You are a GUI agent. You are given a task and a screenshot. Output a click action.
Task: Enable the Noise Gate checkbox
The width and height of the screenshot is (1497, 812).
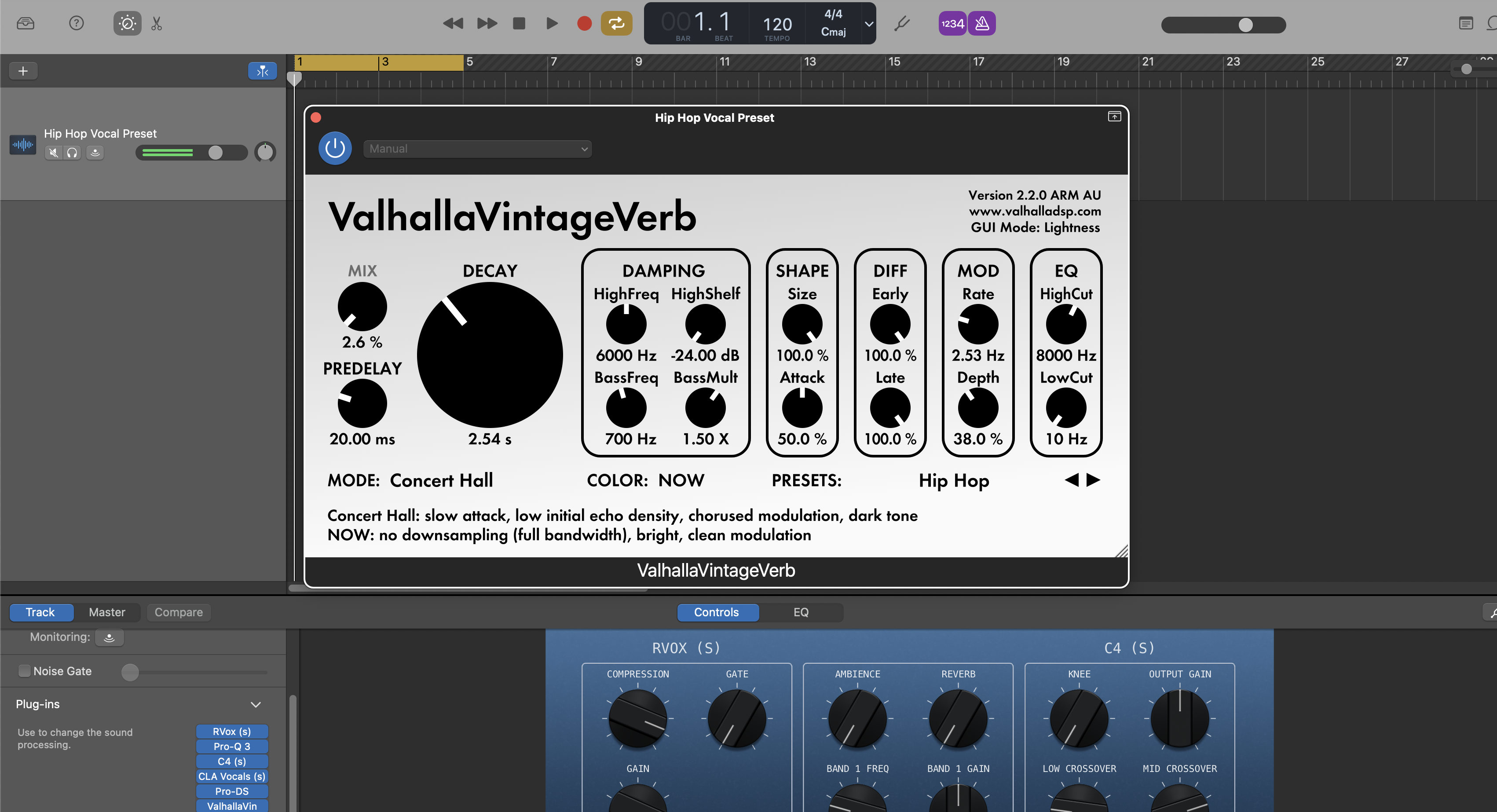(x=24, y=670)
